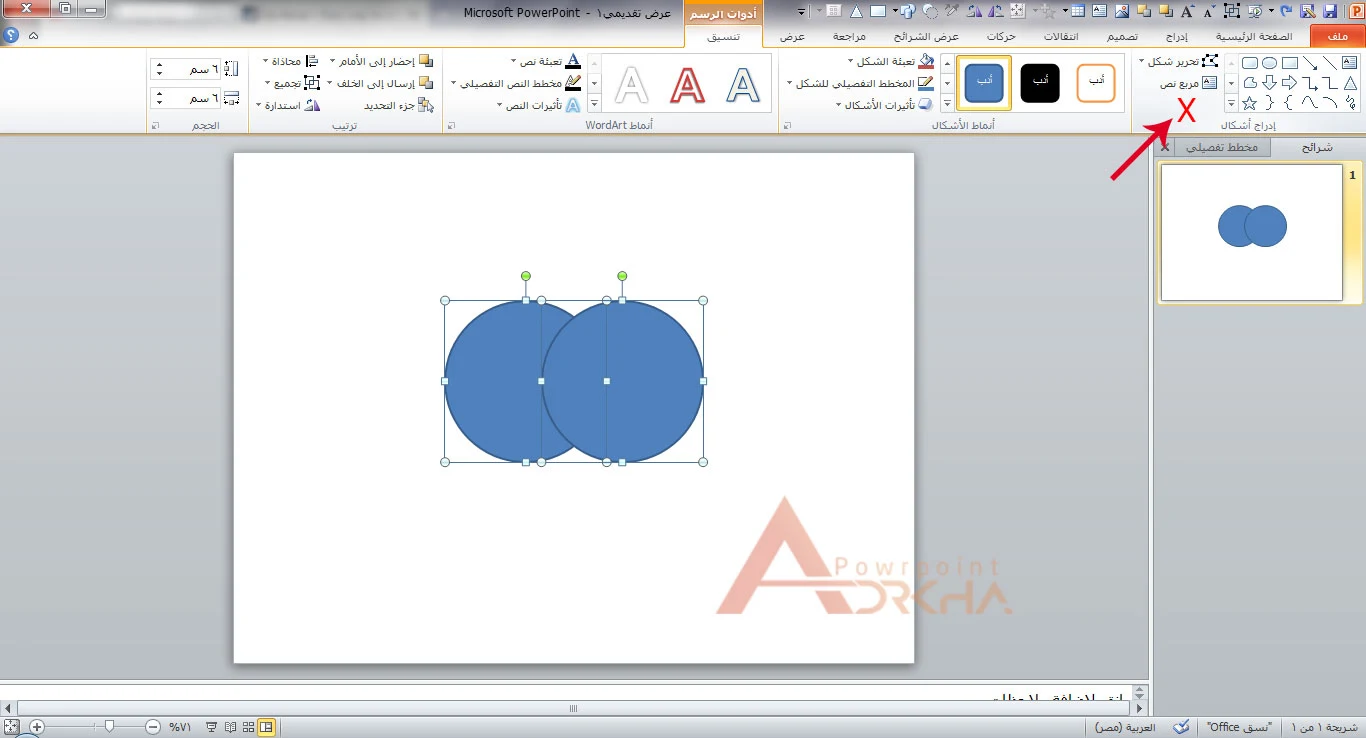Viewport: 1366px width, 738px height.
Task: Select the arrow line shape in gallery
Action: (x=1310, y=62)
